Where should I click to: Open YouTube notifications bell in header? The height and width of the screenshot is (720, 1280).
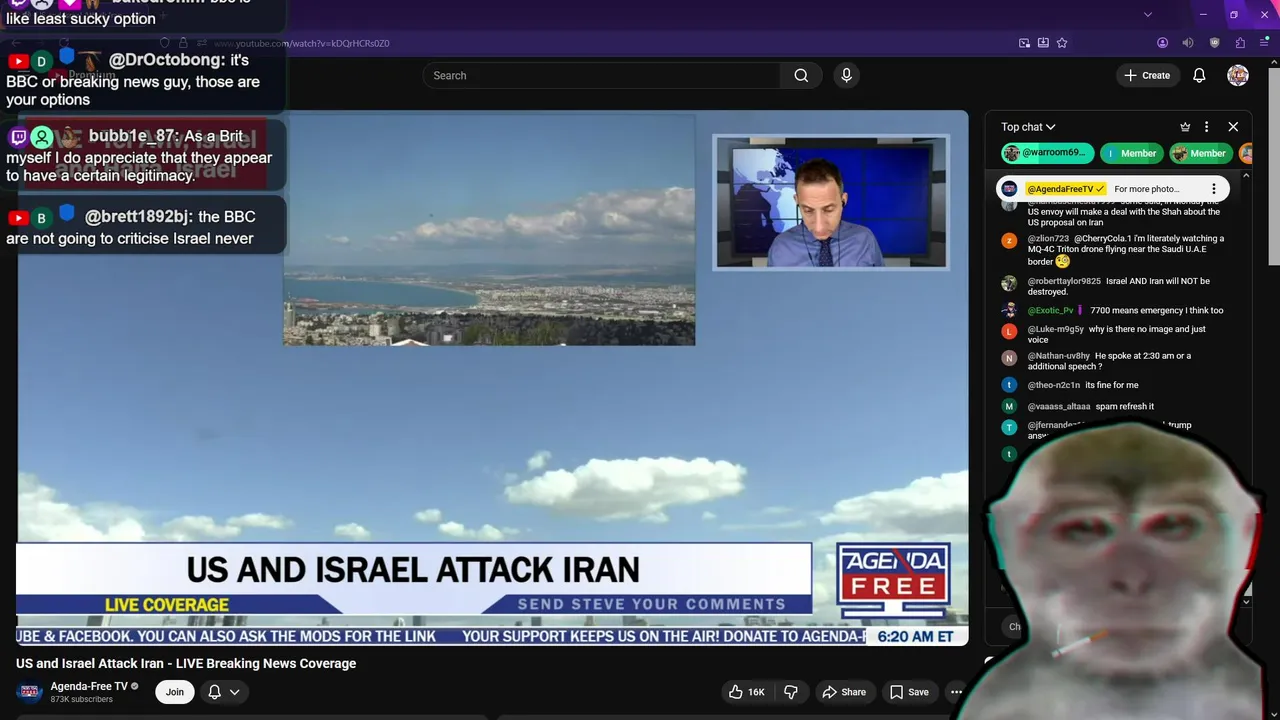tap(1199, 75)
